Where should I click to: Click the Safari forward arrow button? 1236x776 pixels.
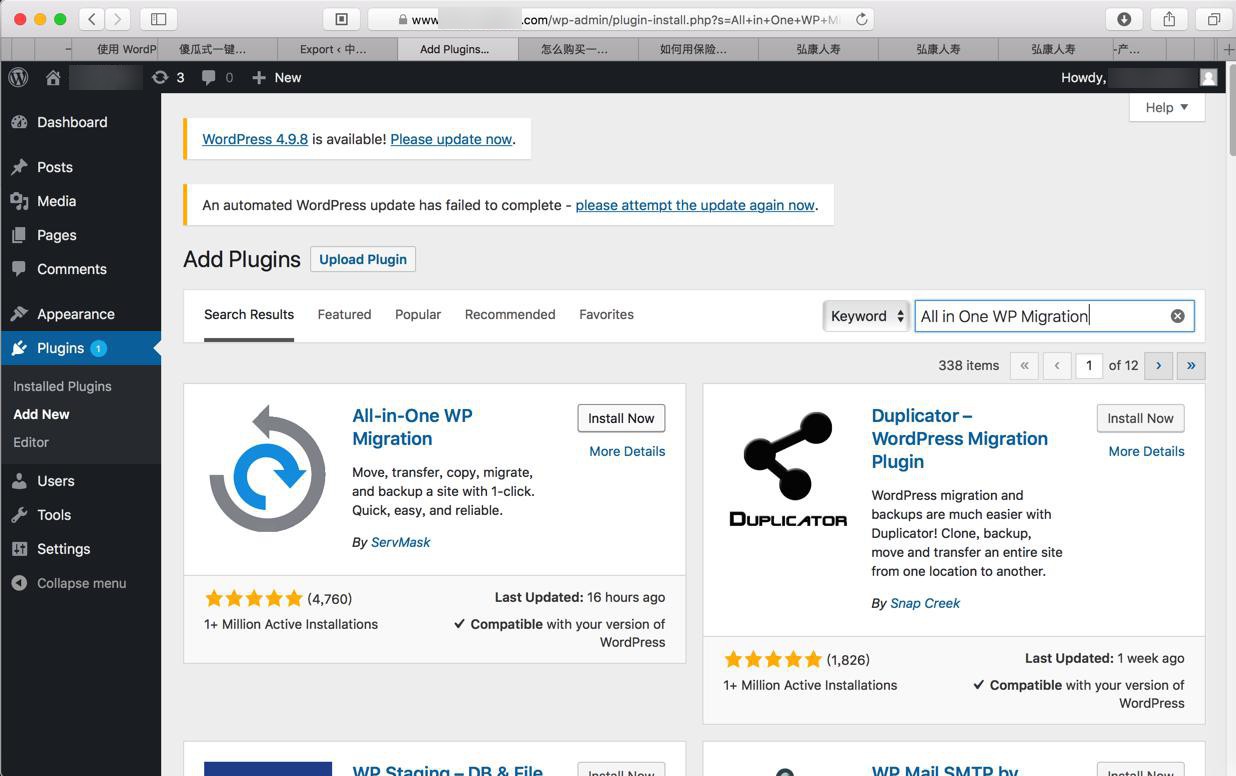pos(118,19)
